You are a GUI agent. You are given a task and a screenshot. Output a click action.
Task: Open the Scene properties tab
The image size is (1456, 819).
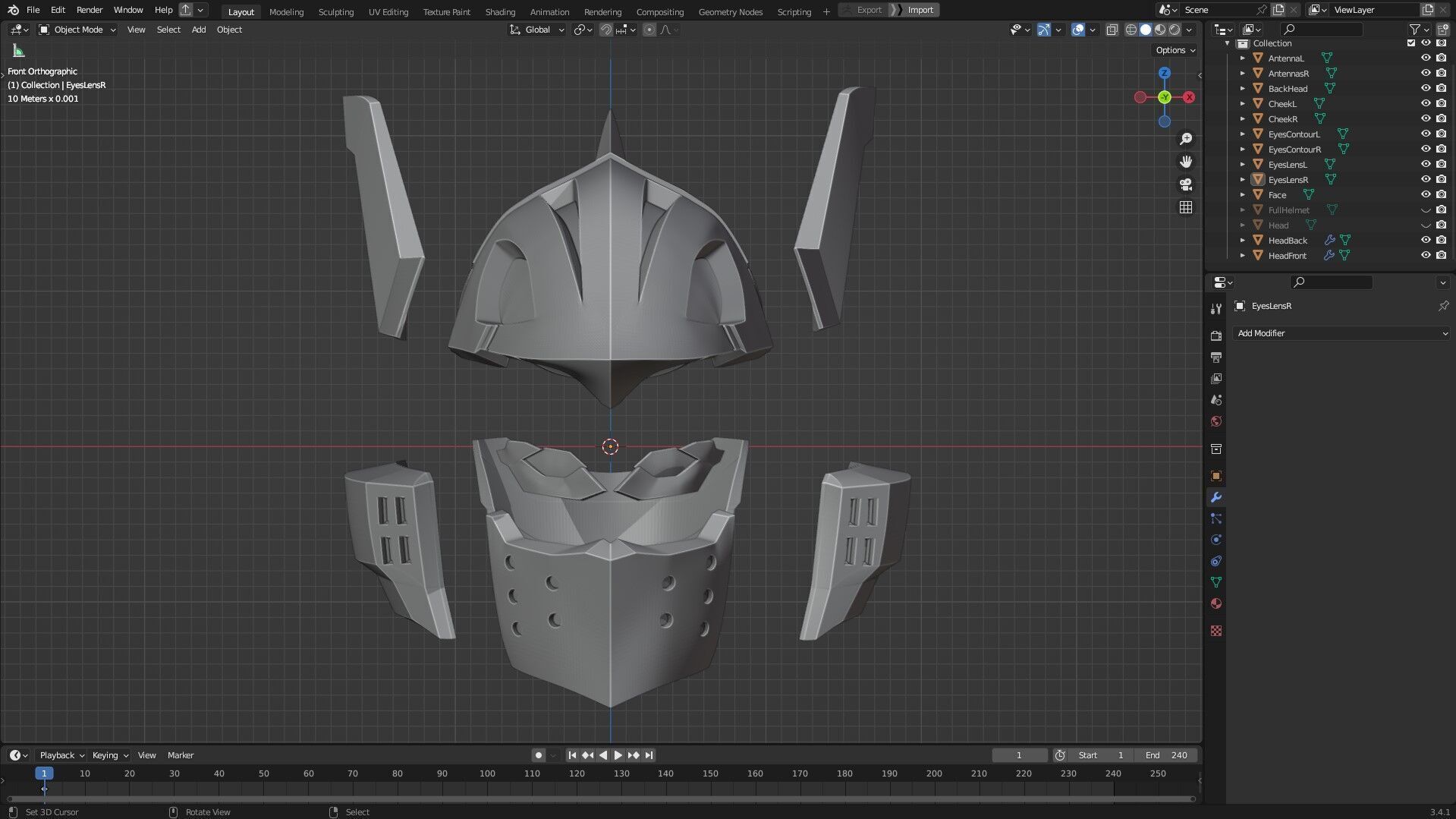click(x=1216, y=399)
